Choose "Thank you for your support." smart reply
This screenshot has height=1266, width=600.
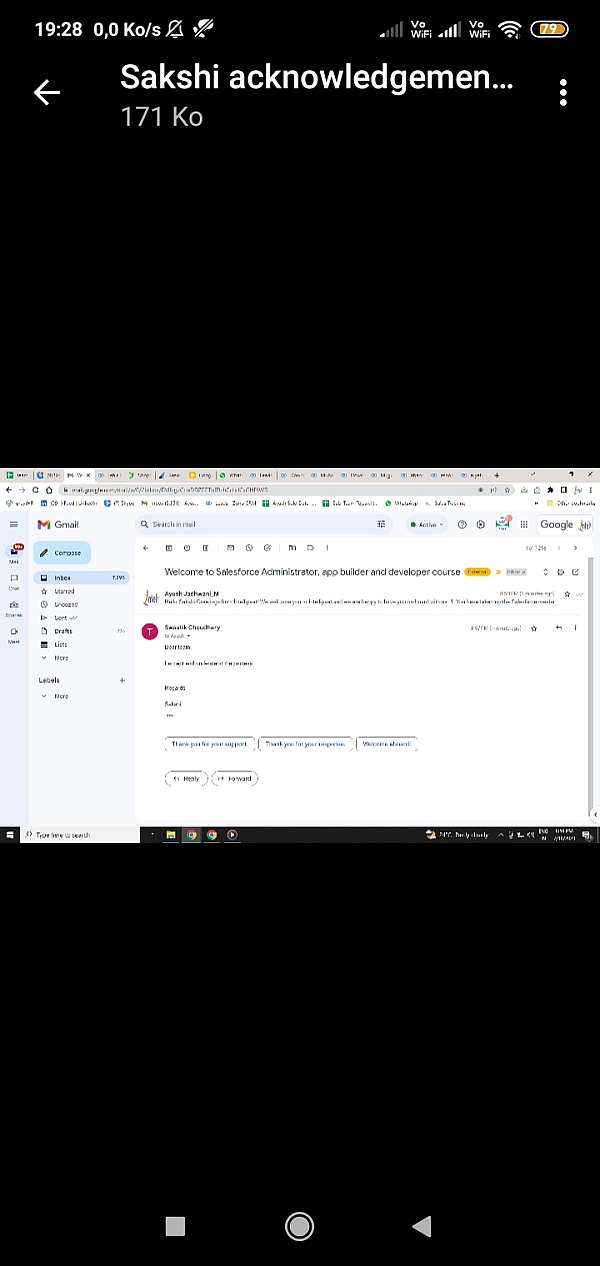click(208, 744)
